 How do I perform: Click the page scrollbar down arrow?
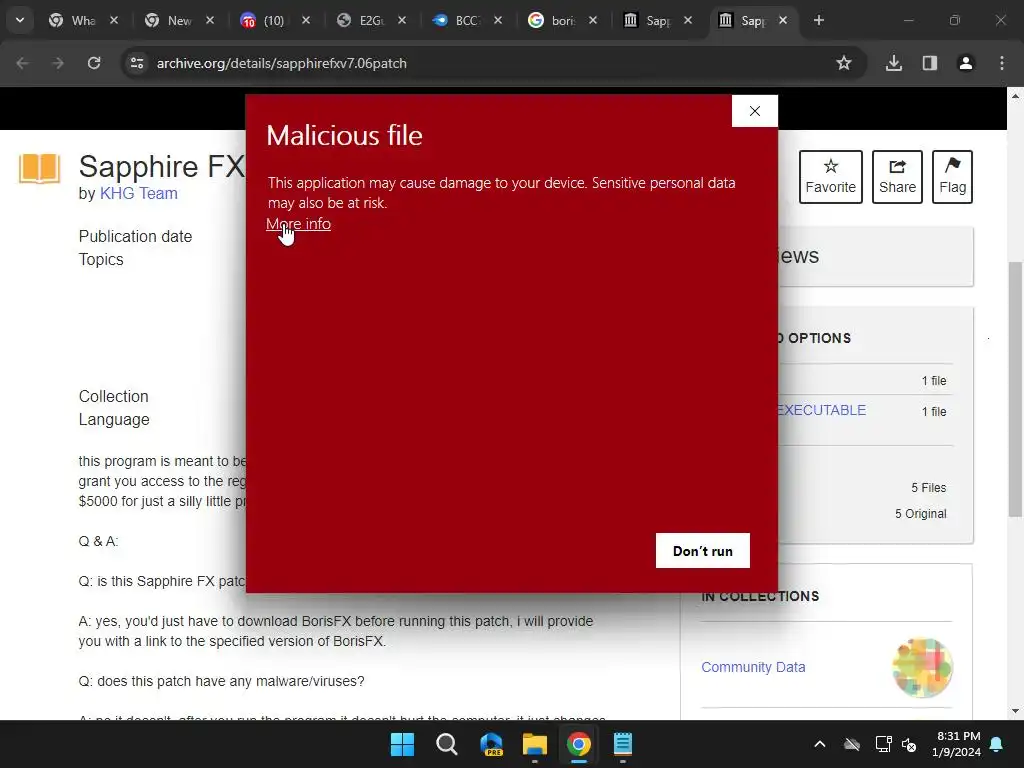click(1015, 711)
